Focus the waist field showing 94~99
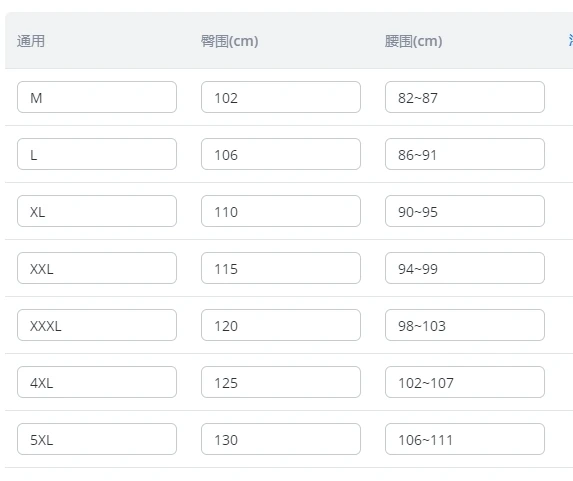Image resolution: width=573 pixels, height=481 pixels. pyautogui.click(x=465, y=268)
